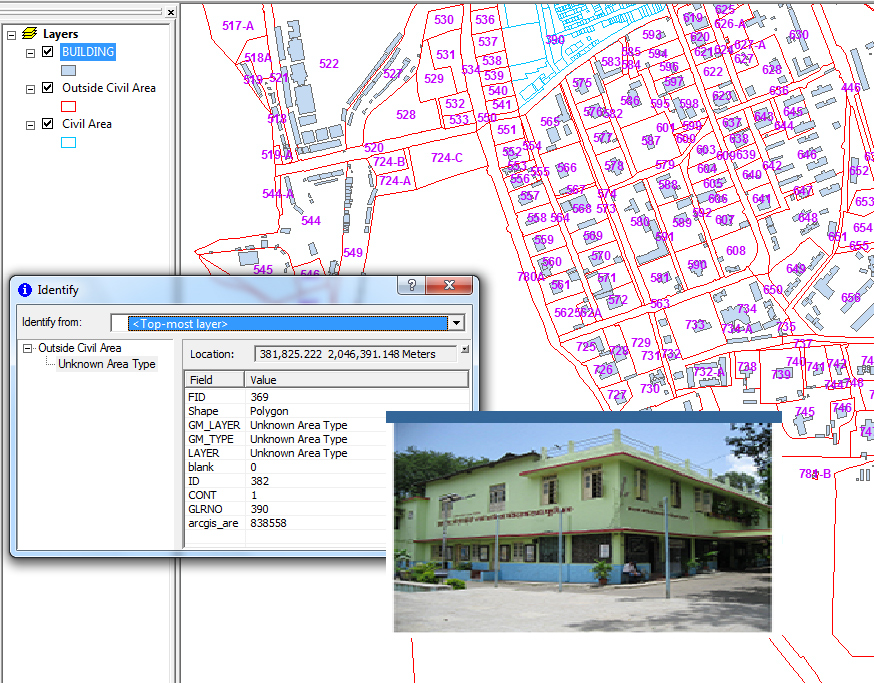Viewport: 874px width, 683px height.
Task: Collapse the Civil Area layer legend
Action: click(x=31, y=125)
